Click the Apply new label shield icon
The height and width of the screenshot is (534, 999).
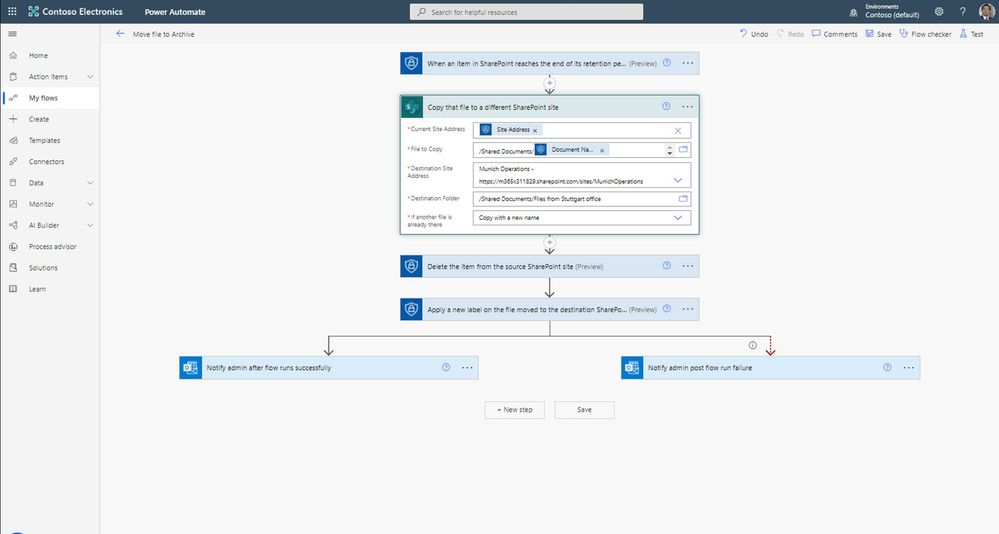412,309
